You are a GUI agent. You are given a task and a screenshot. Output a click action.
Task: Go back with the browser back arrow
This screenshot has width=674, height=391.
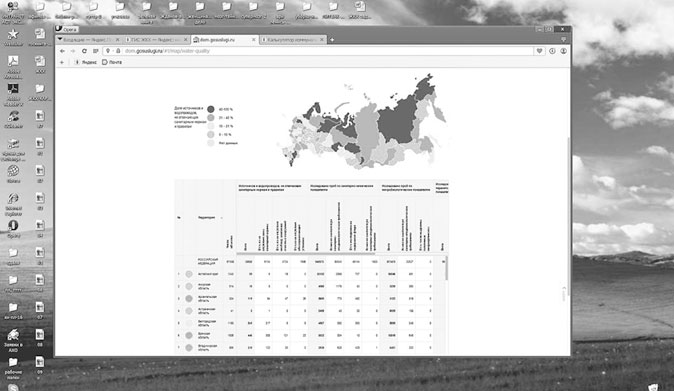[62, 51]
